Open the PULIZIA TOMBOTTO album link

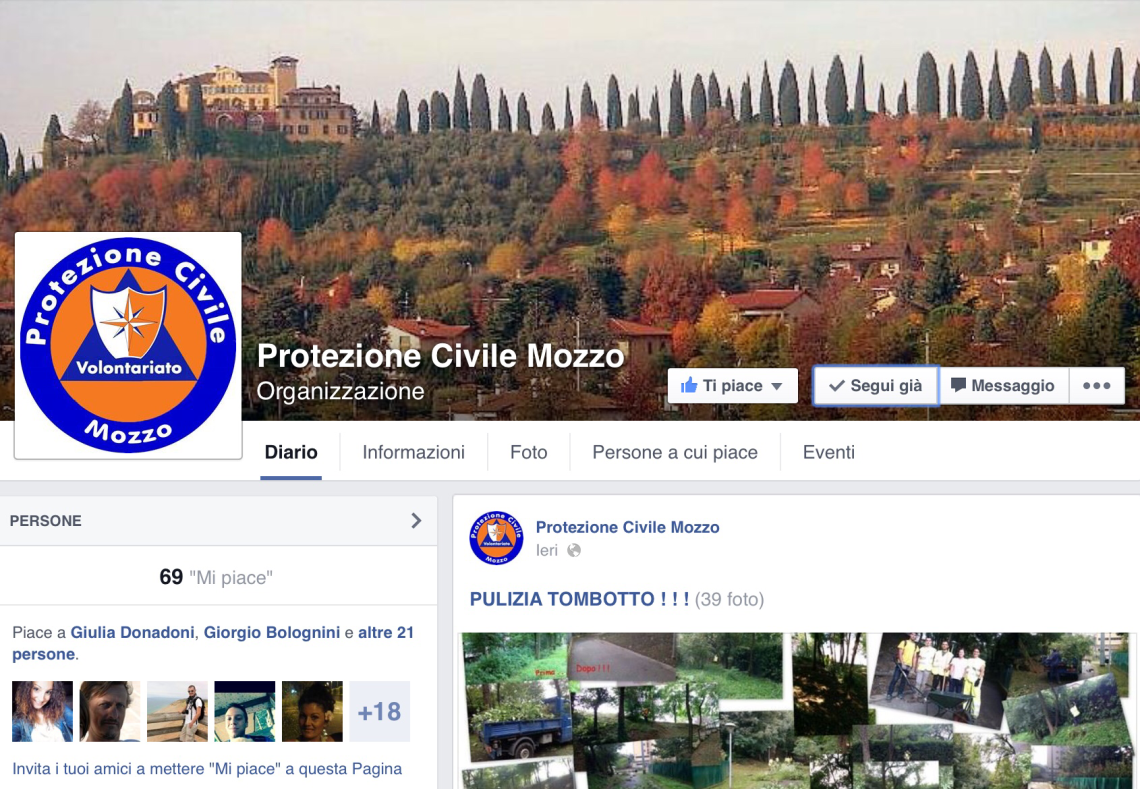[579, 599]
